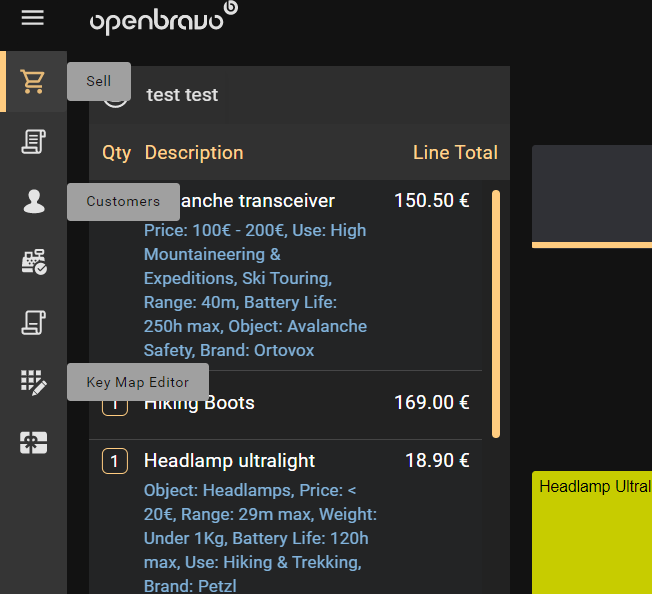
Task: Click the quantity box for Hiking Boots
Action: pos(115,406)
